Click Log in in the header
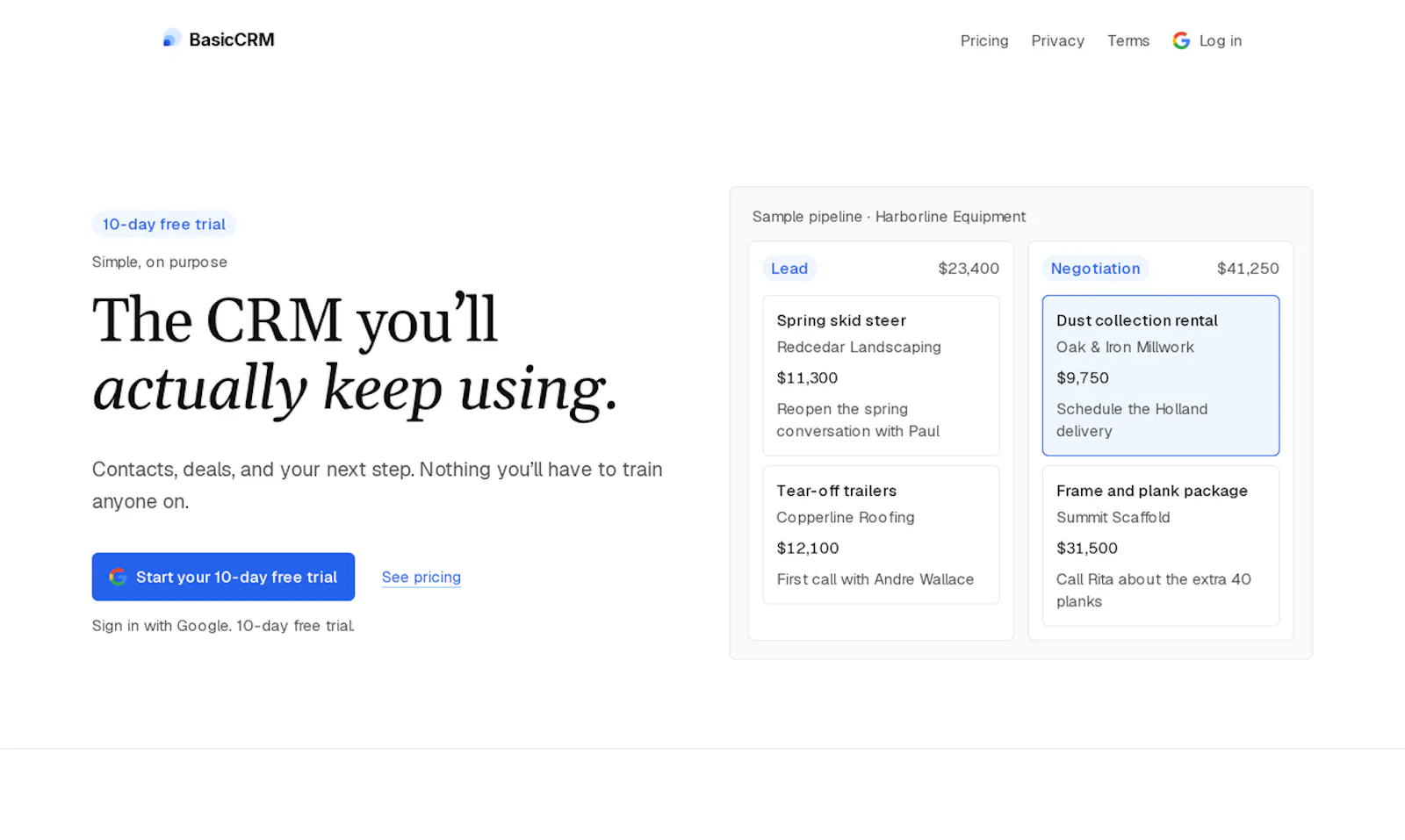The image size is (1405, 840). [1207, 40]
